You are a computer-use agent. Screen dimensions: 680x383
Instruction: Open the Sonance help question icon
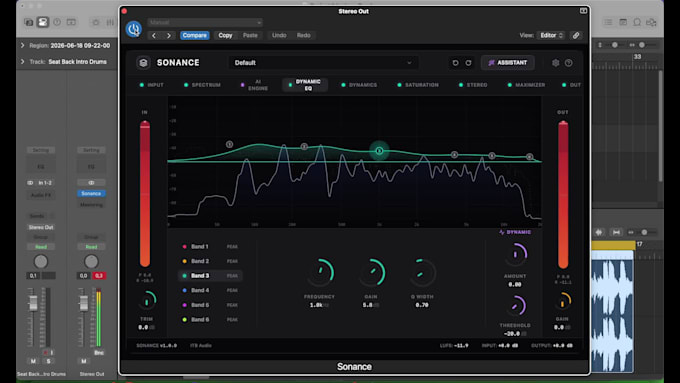(569, 63)
